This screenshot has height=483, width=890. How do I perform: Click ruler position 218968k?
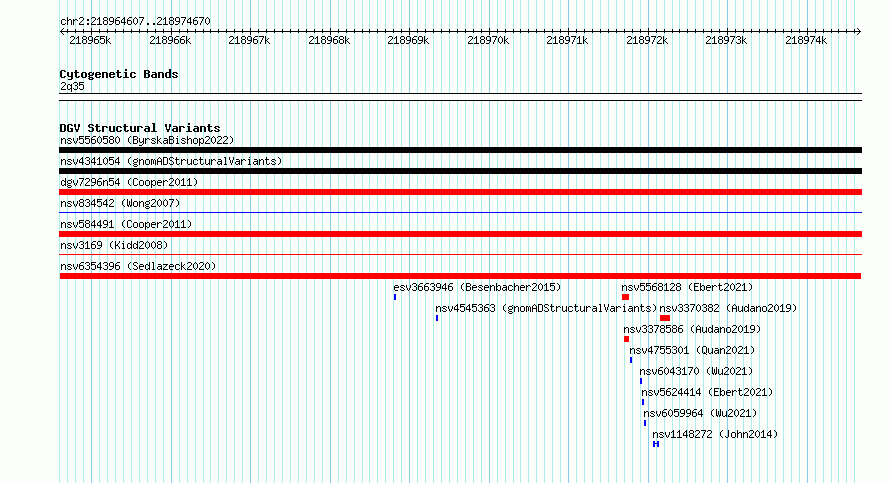point(329,41)
